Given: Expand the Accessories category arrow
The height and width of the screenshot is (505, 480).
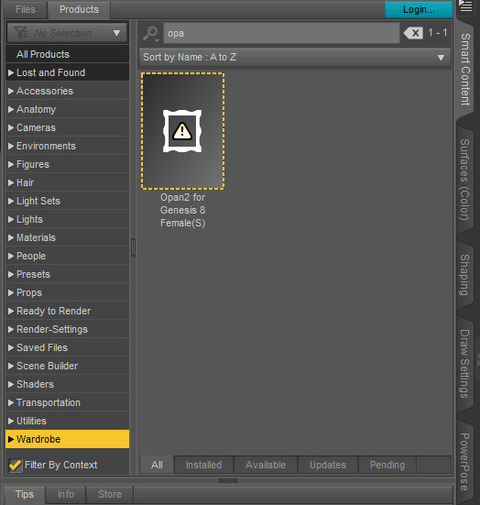Looking at the screenshot, I should [11, 91].
